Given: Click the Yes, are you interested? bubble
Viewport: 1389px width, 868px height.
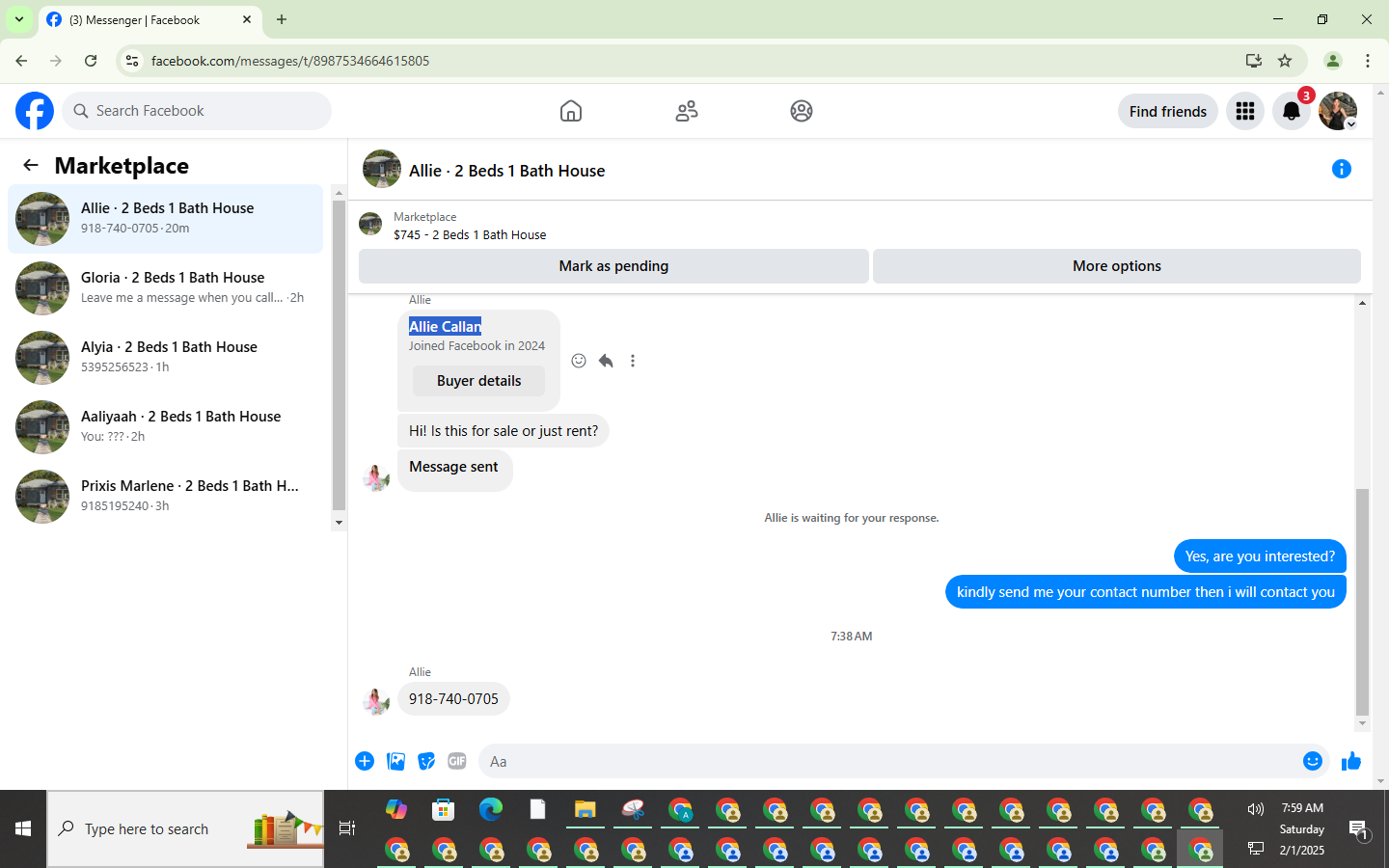Looking at the screenshot, I should (1260, 556).
